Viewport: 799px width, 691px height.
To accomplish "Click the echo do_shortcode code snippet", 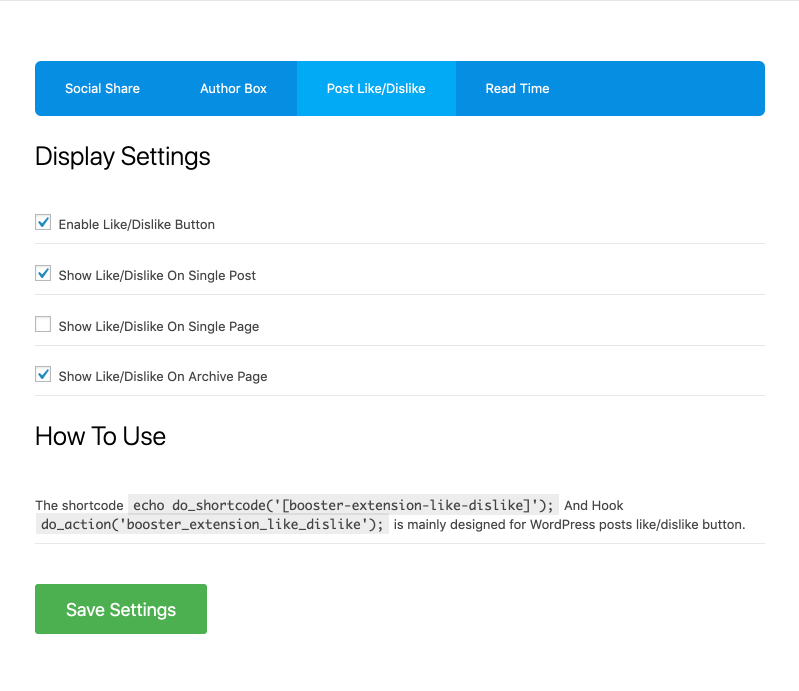I will point(343,505).
